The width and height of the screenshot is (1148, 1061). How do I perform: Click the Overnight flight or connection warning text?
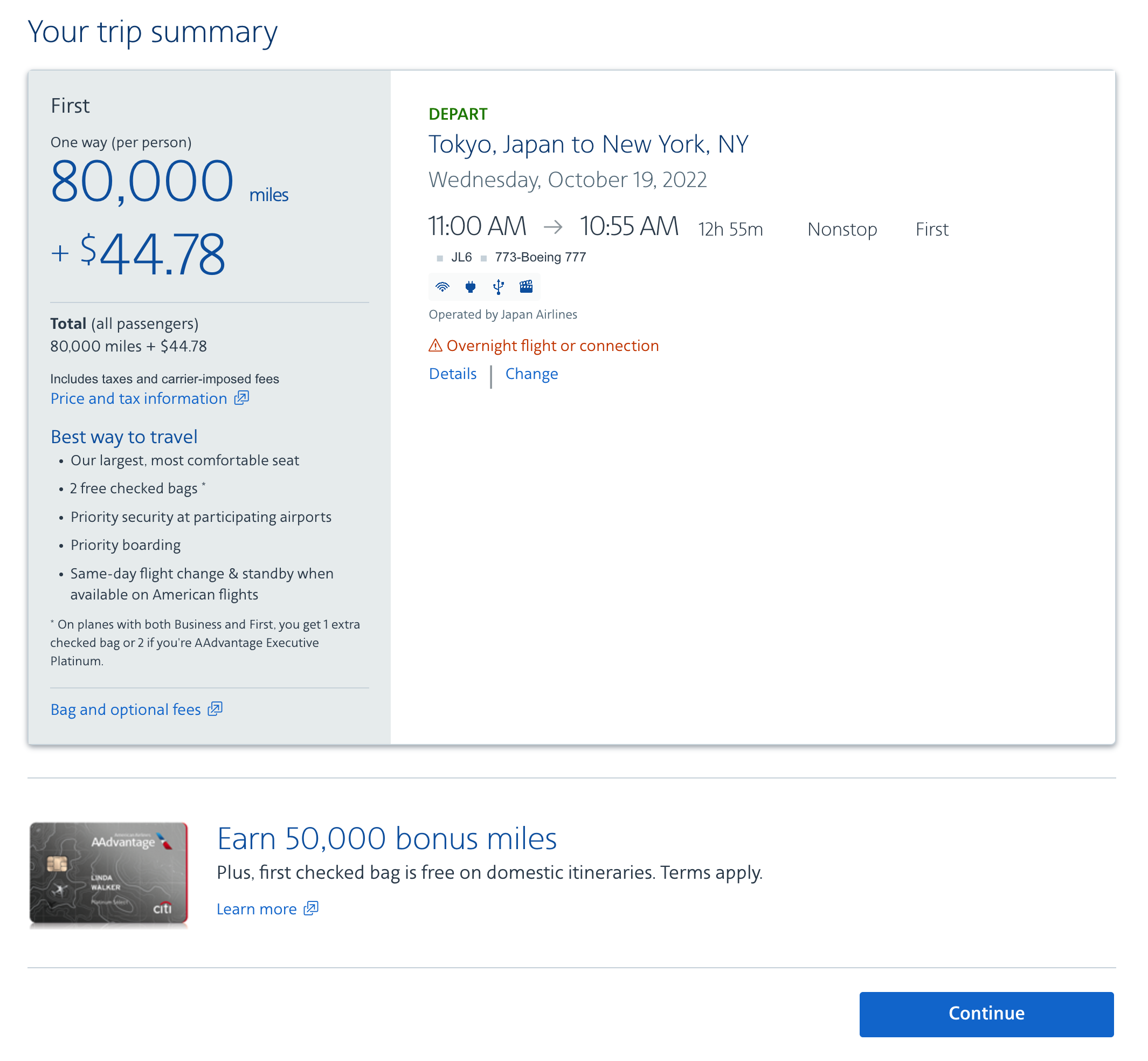[x=552, y=346]
